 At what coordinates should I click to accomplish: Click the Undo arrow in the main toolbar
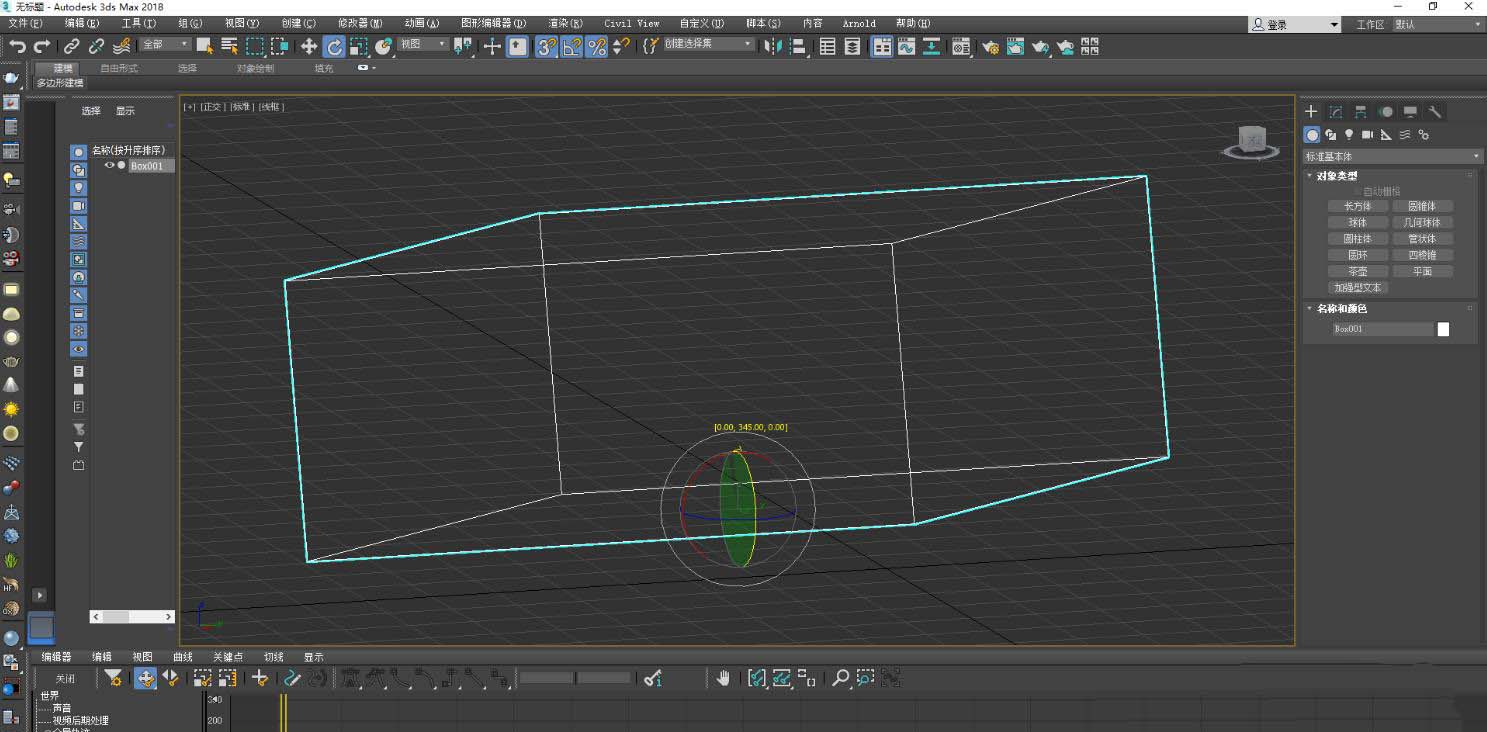click(x=17, y=46)
